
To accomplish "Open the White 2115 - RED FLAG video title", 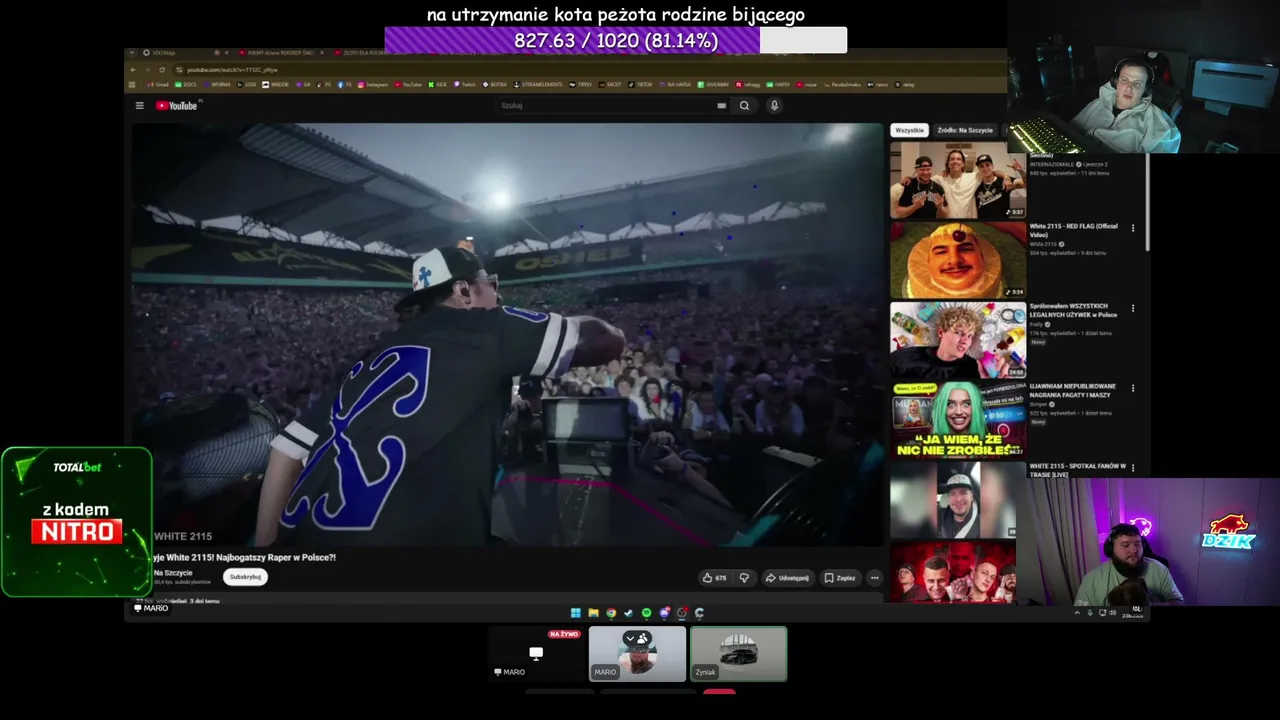I will [1073, 229].
